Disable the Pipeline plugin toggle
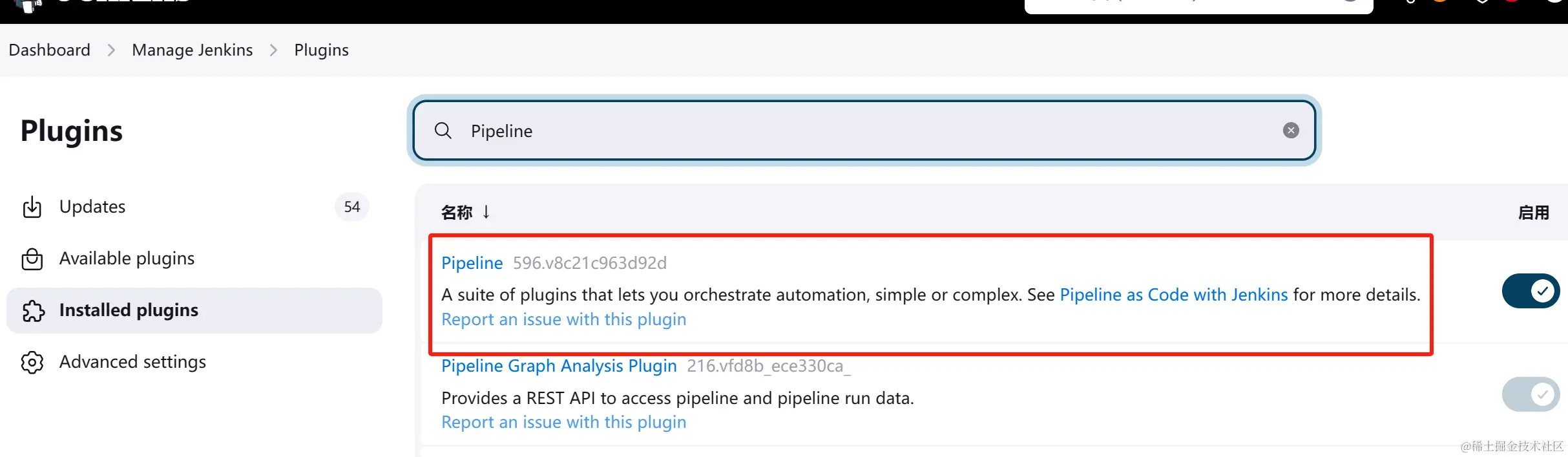The height and width of the screenshot is (457, 1568). pos(1531,291)
